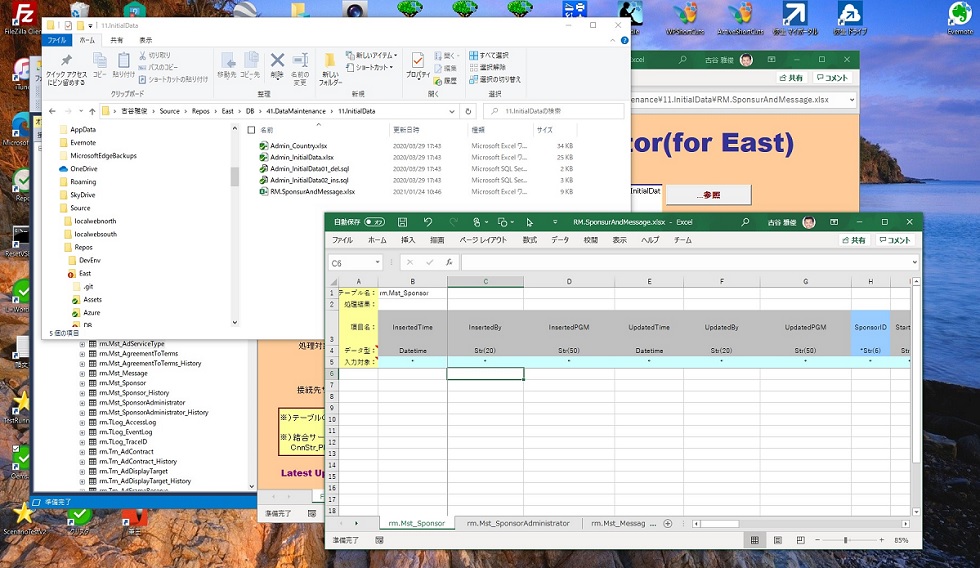The height and width of the screenshot is (568, 980).
Task: Click the insert function fx icon
Action: click(449, 262)
